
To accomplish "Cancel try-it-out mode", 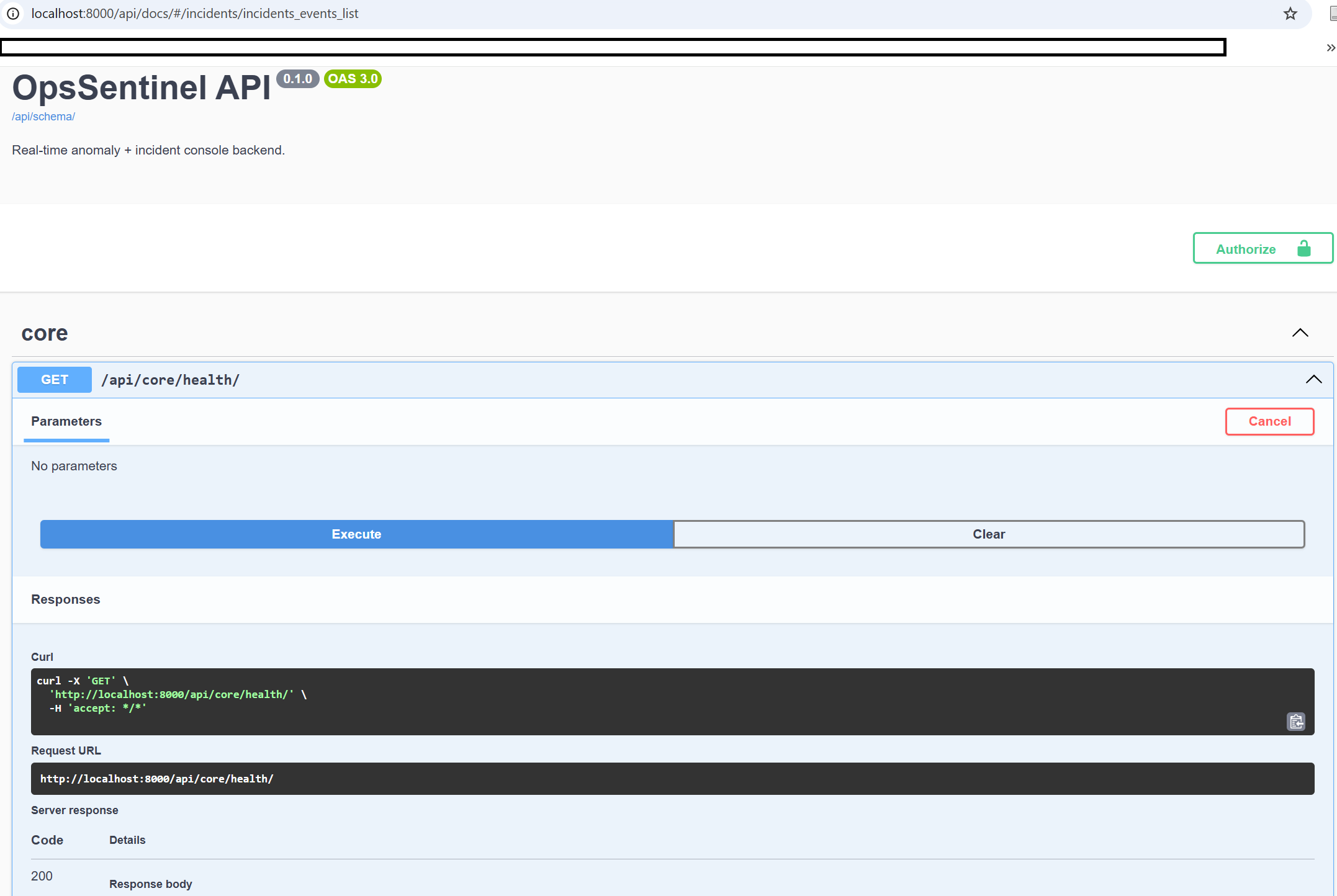I will coord(1269,421).
